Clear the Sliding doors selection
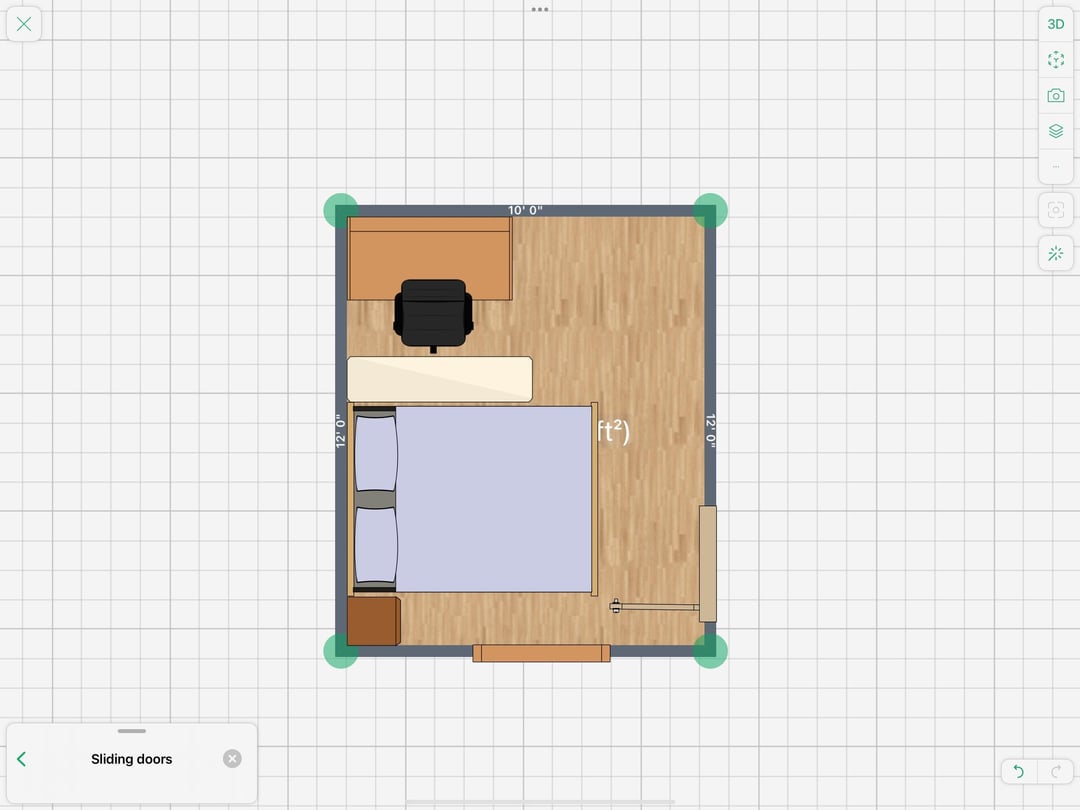 click(x=232, y=759)
